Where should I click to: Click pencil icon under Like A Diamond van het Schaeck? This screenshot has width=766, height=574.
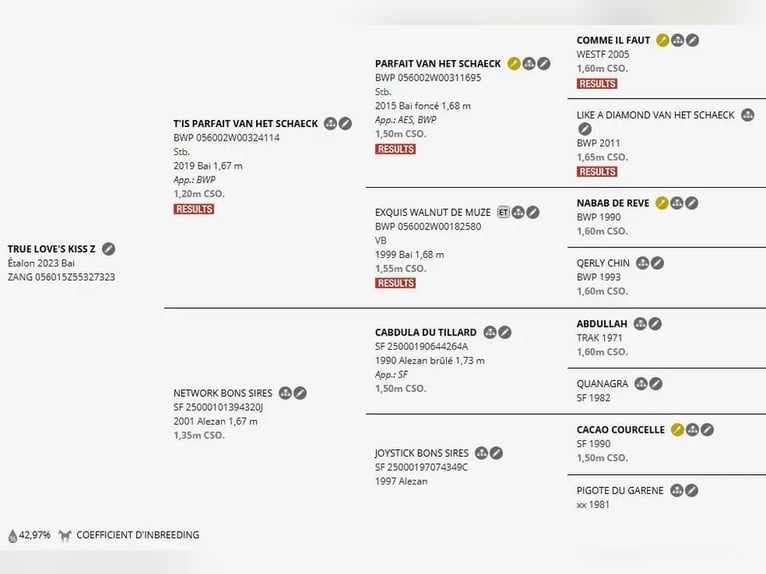[585, 129]
